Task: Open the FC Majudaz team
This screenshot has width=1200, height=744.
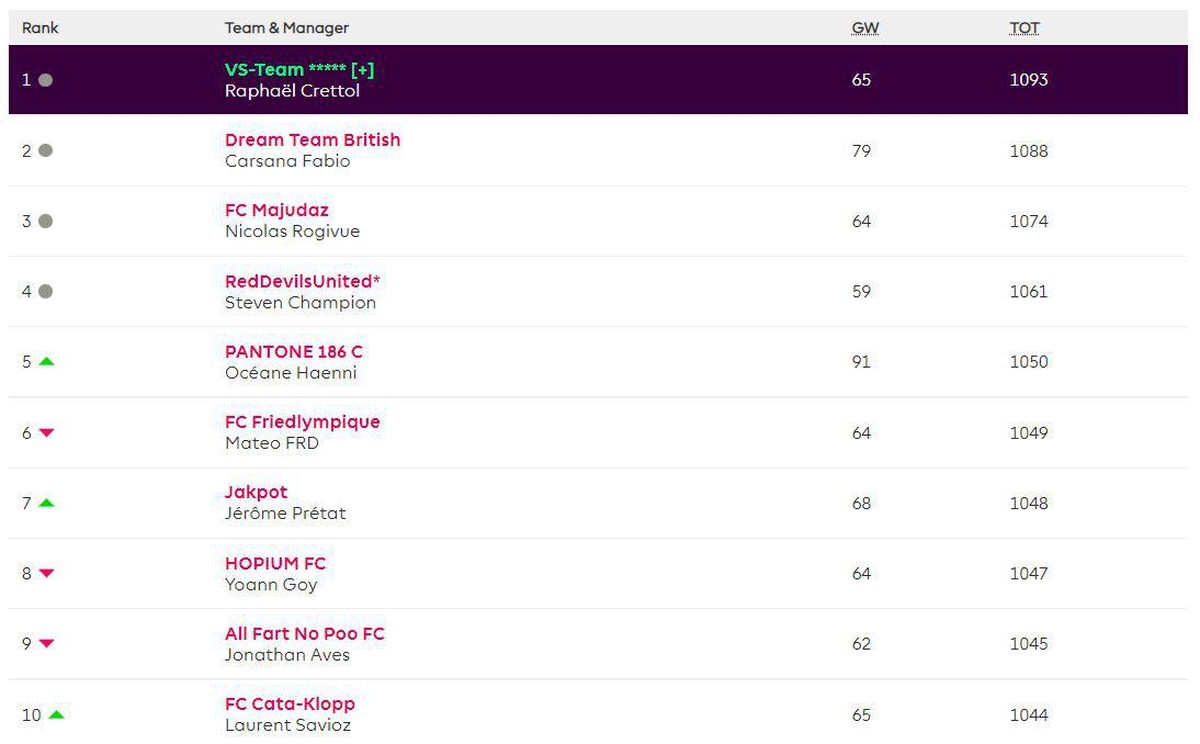Action: [276, 210]
